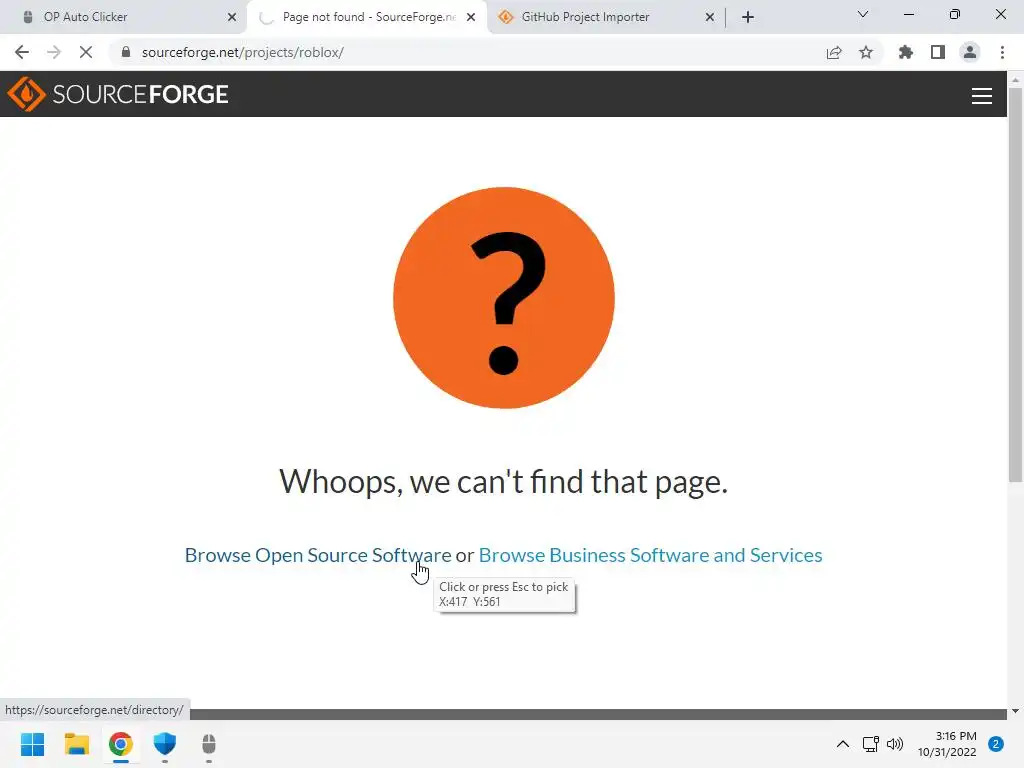Show hidden system tray icons
Image resolution: width=1024 pixels, height=768 pixels.
[x=843, y=744]
